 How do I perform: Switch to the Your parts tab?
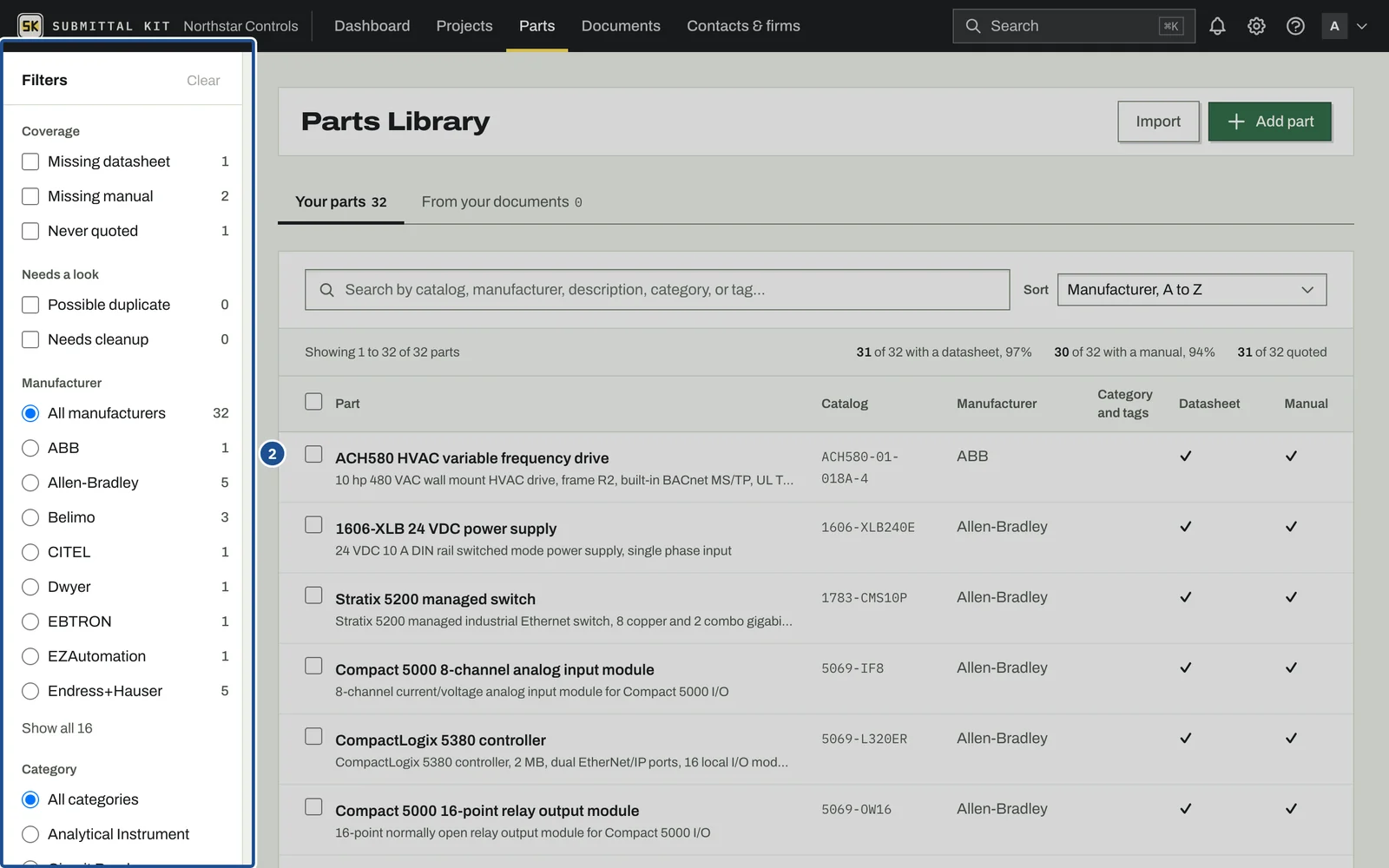point(340,201)
